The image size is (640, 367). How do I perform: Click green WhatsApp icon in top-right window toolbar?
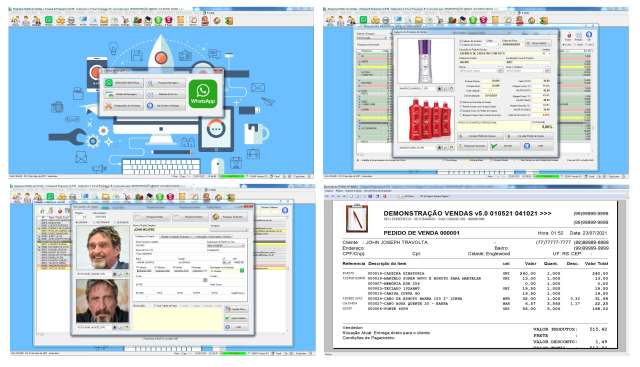pos(363,20)
